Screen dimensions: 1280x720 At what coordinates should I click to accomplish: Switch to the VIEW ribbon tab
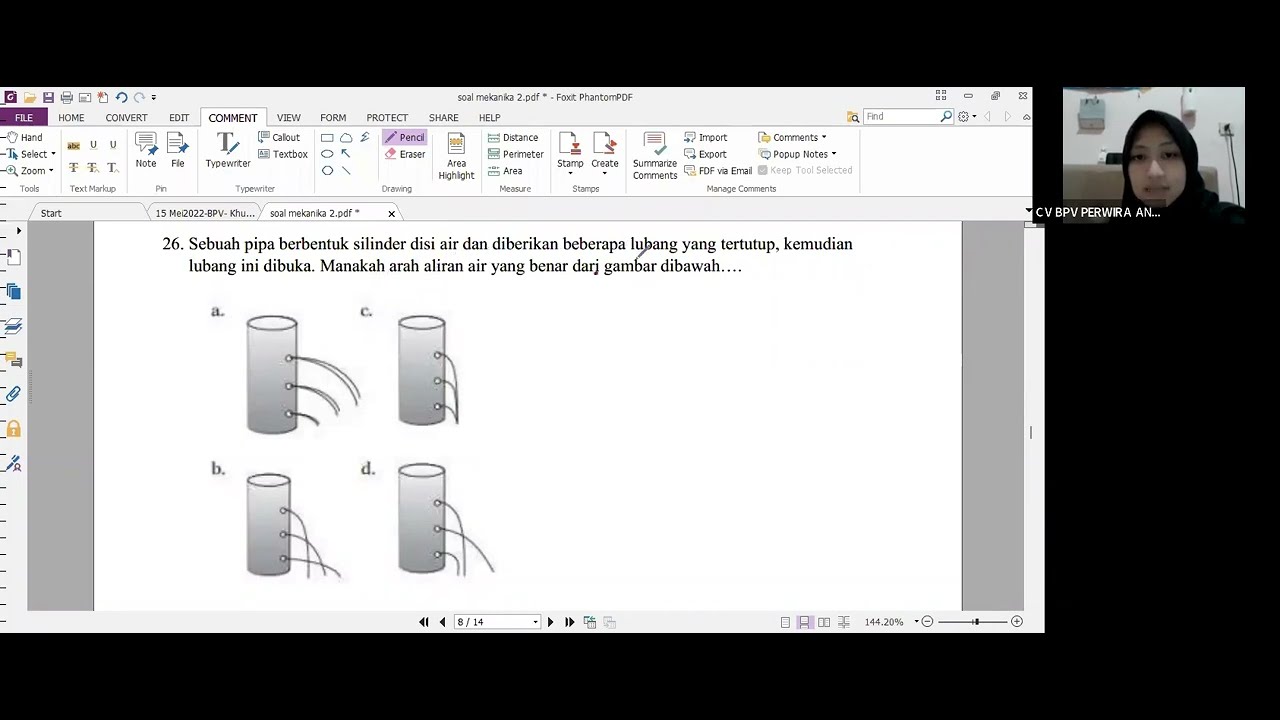[x=288, y=118]
